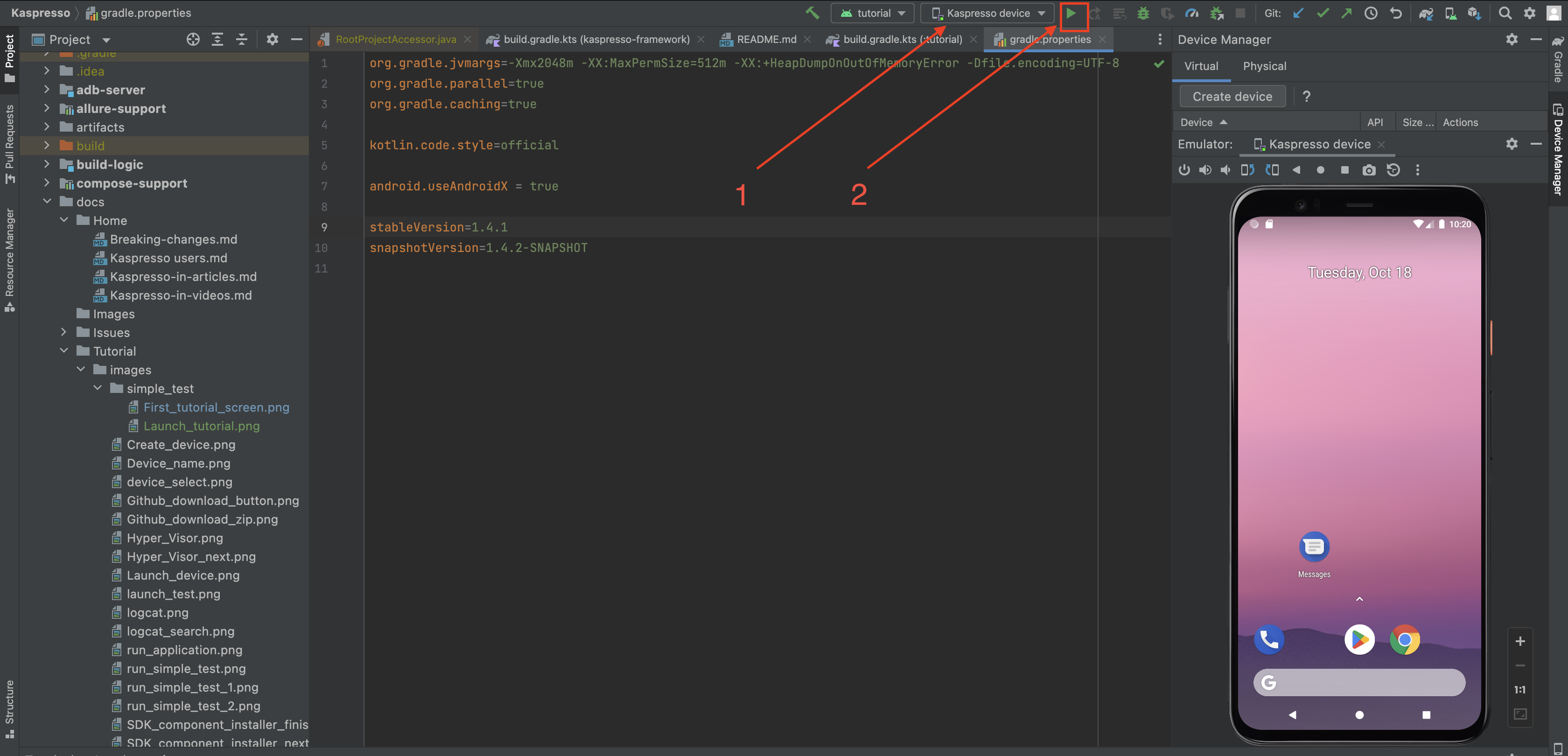Switch to RootProjectAccessor.java tab

pos(394,40)
